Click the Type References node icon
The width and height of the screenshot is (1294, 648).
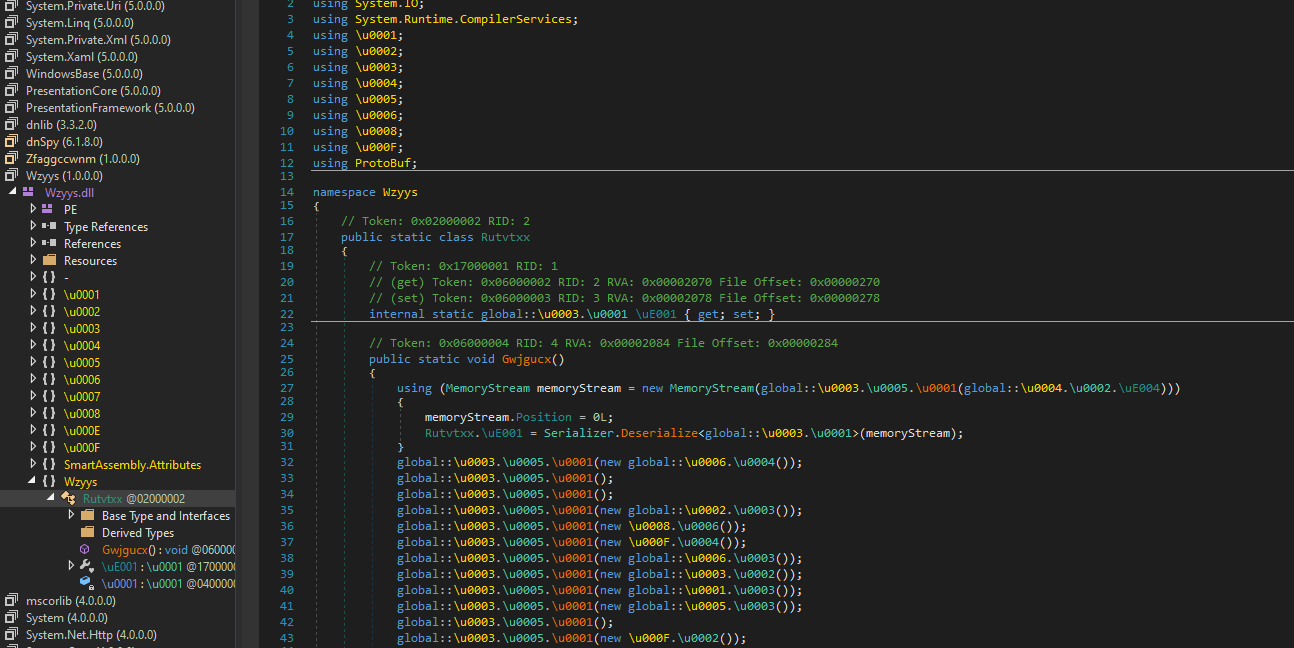click(48, 227)
